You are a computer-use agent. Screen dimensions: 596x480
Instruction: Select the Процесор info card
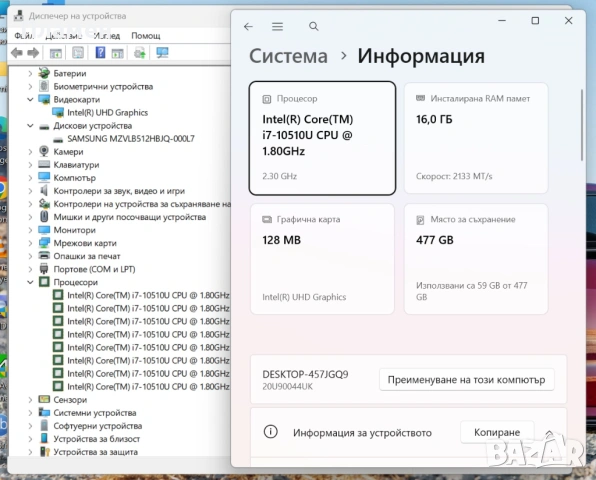coord(322,138)
